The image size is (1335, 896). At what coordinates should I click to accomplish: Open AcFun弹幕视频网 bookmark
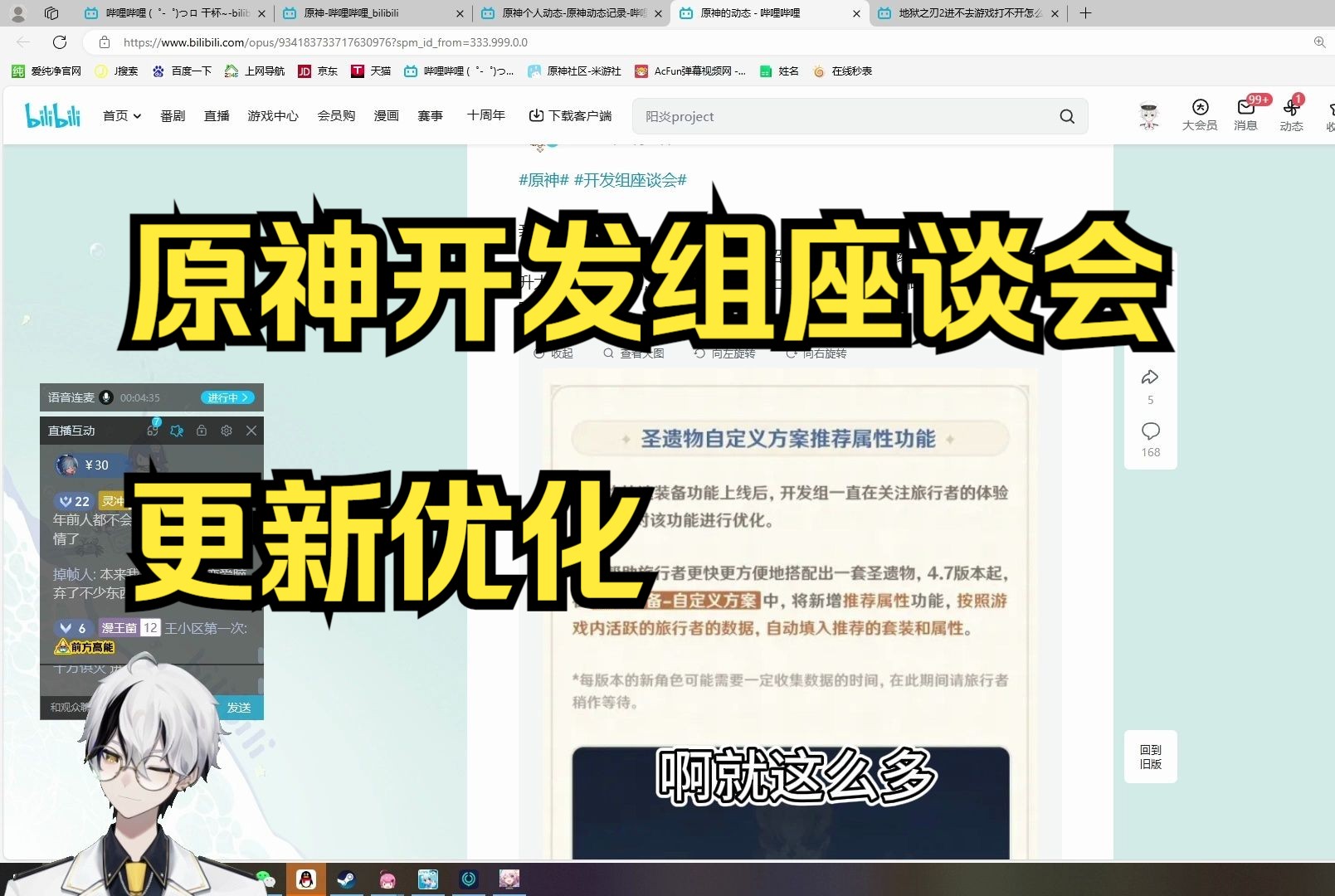(690, 71)
